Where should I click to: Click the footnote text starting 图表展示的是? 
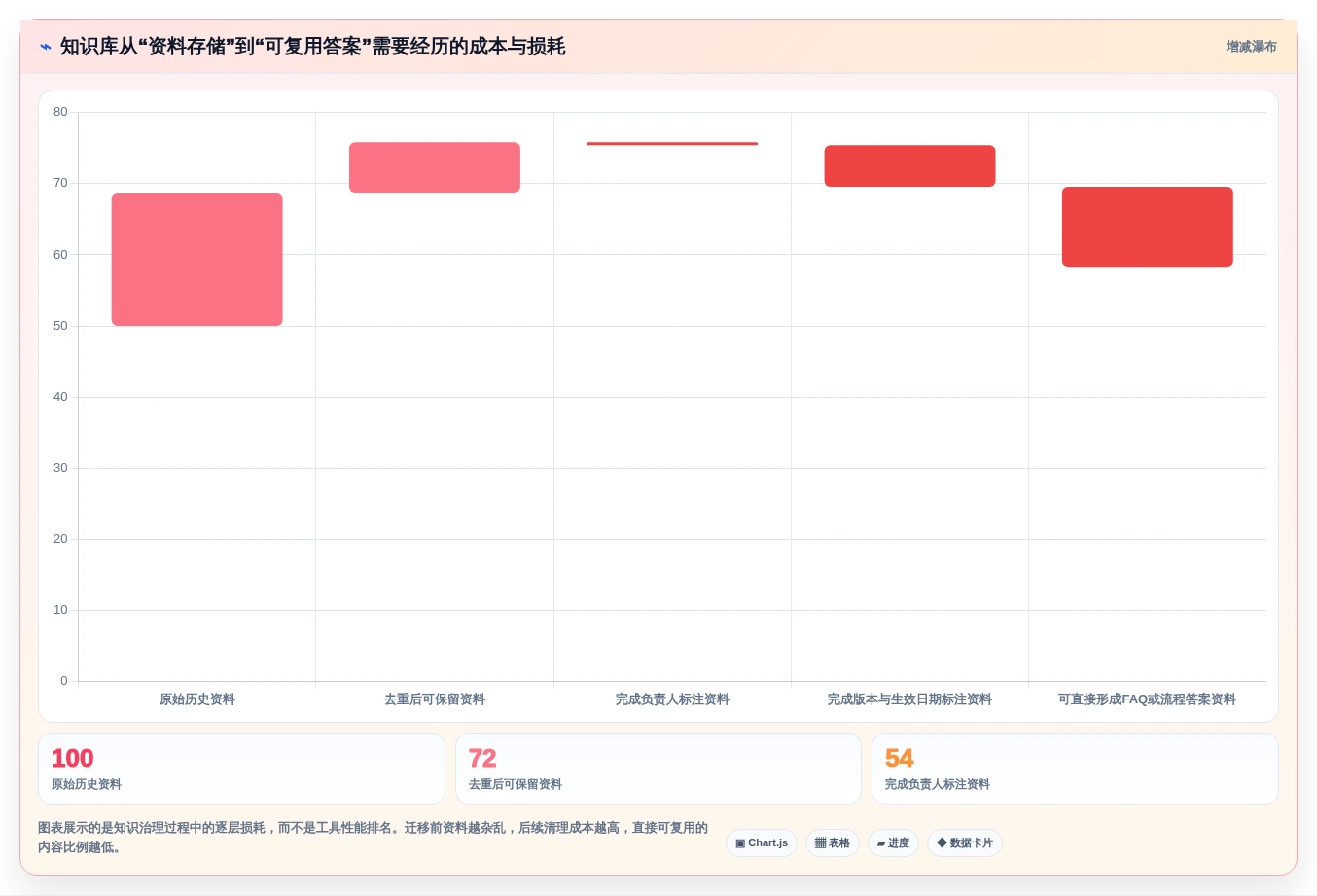pyautogui.click(x=373, y=838)
